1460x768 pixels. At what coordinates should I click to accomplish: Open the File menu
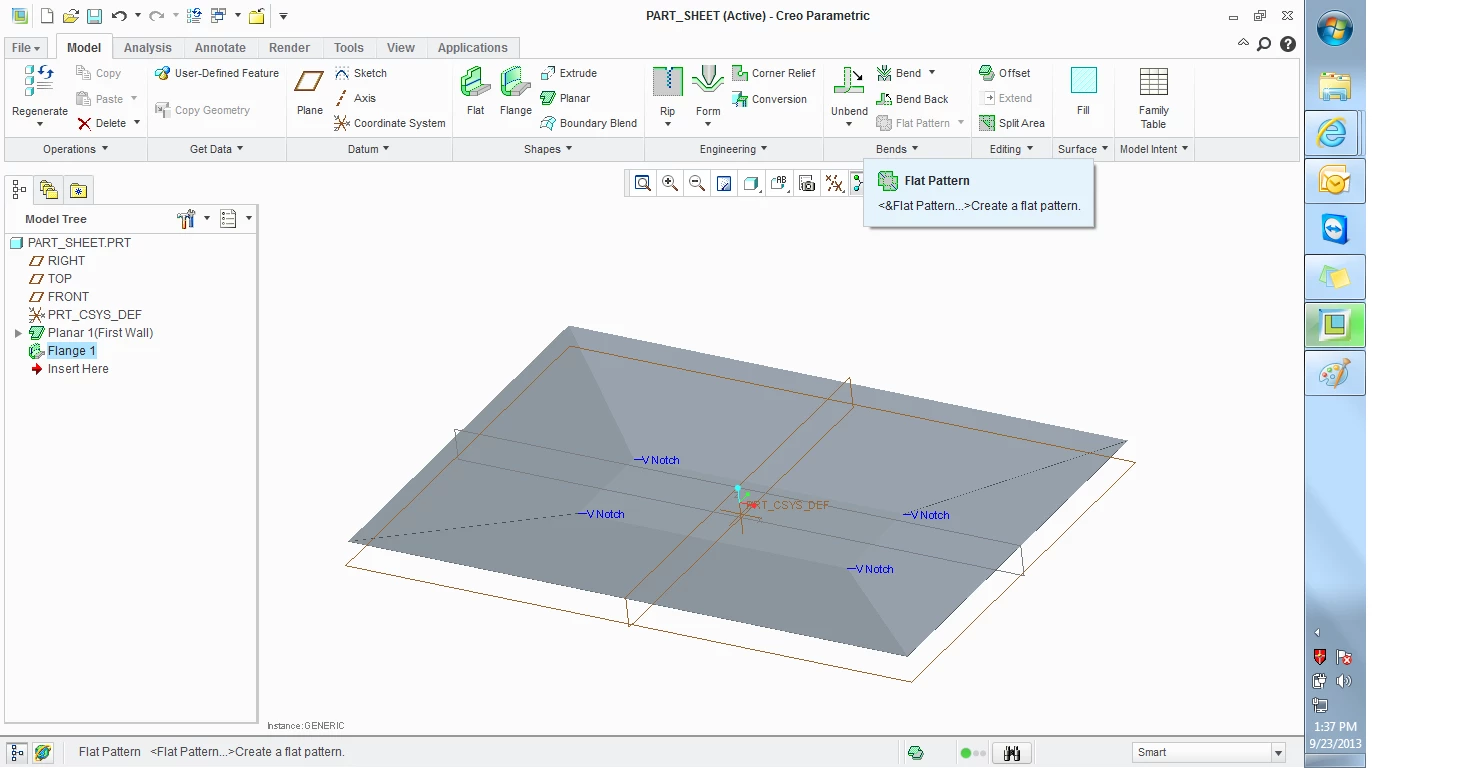point(26,48)
